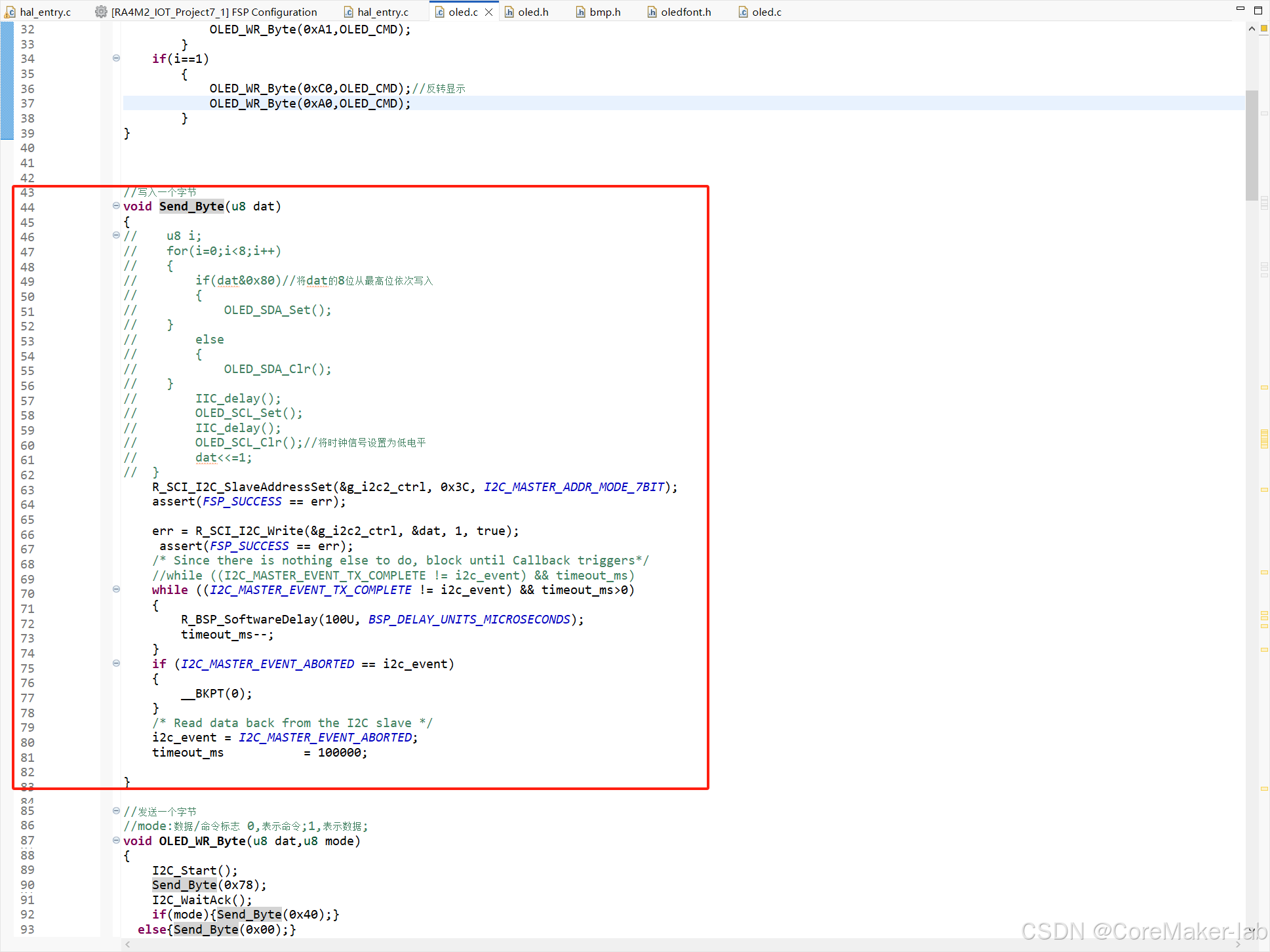Collapse the OLED_WR_Byte function at line 87

(116, 841)
